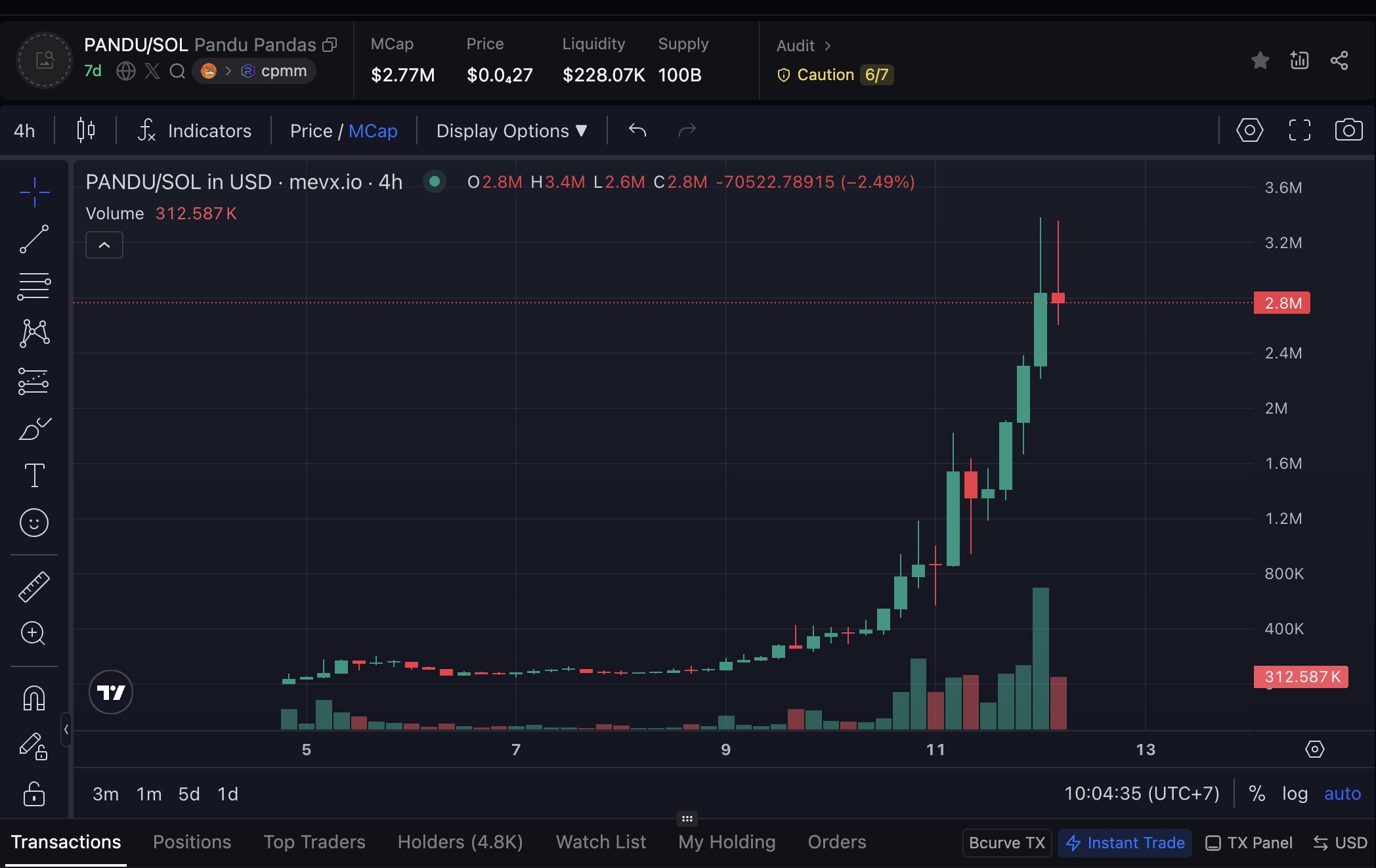Open the forecasting and measurement tools
This screenshot has width=1376, height=868.
34,381
